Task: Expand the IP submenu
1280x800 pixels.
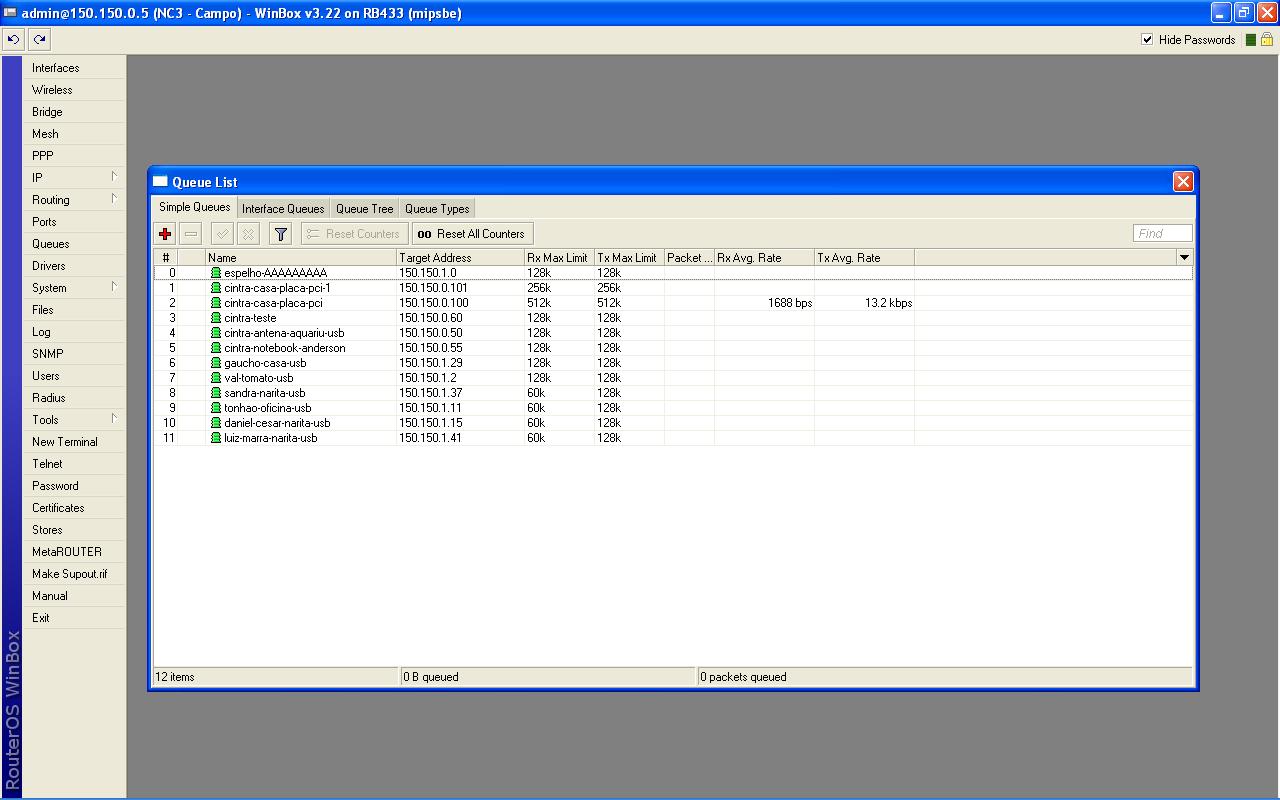Action: pos(114,177)
